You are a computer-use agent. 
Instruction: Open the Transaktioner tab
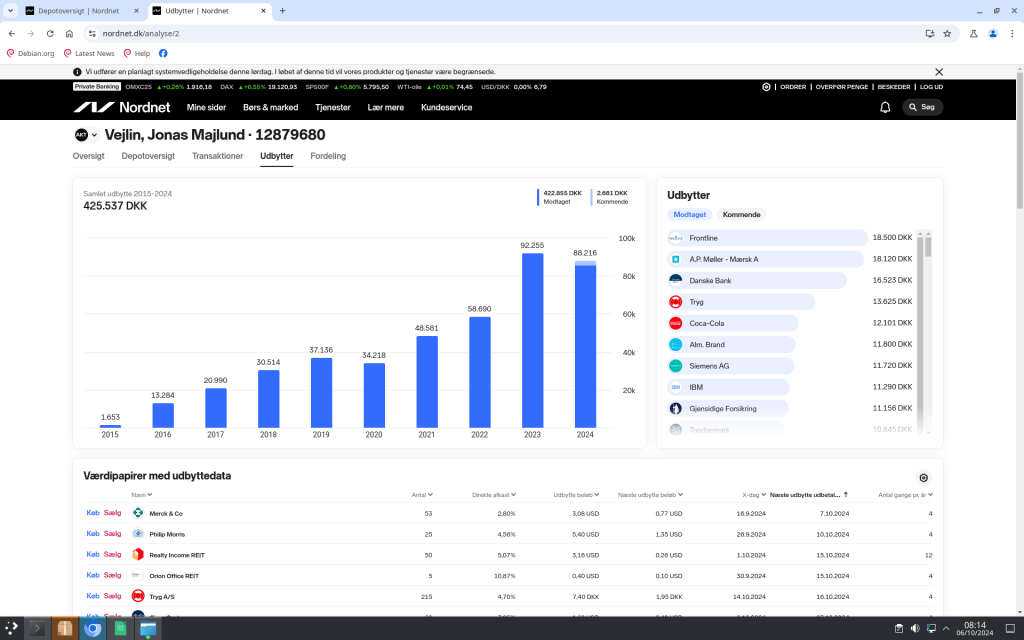pos(217,156)
